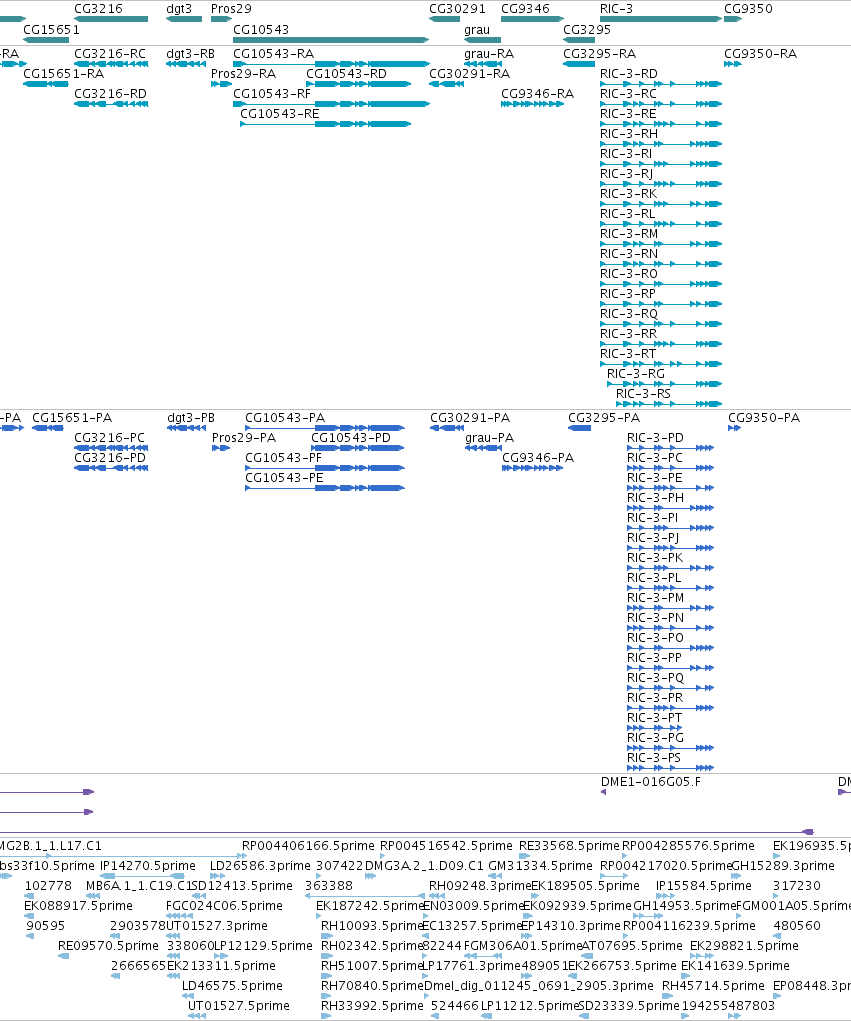Select the CG9346 gene label
Screen dimensions: 851x1021
tap(525, 8)
